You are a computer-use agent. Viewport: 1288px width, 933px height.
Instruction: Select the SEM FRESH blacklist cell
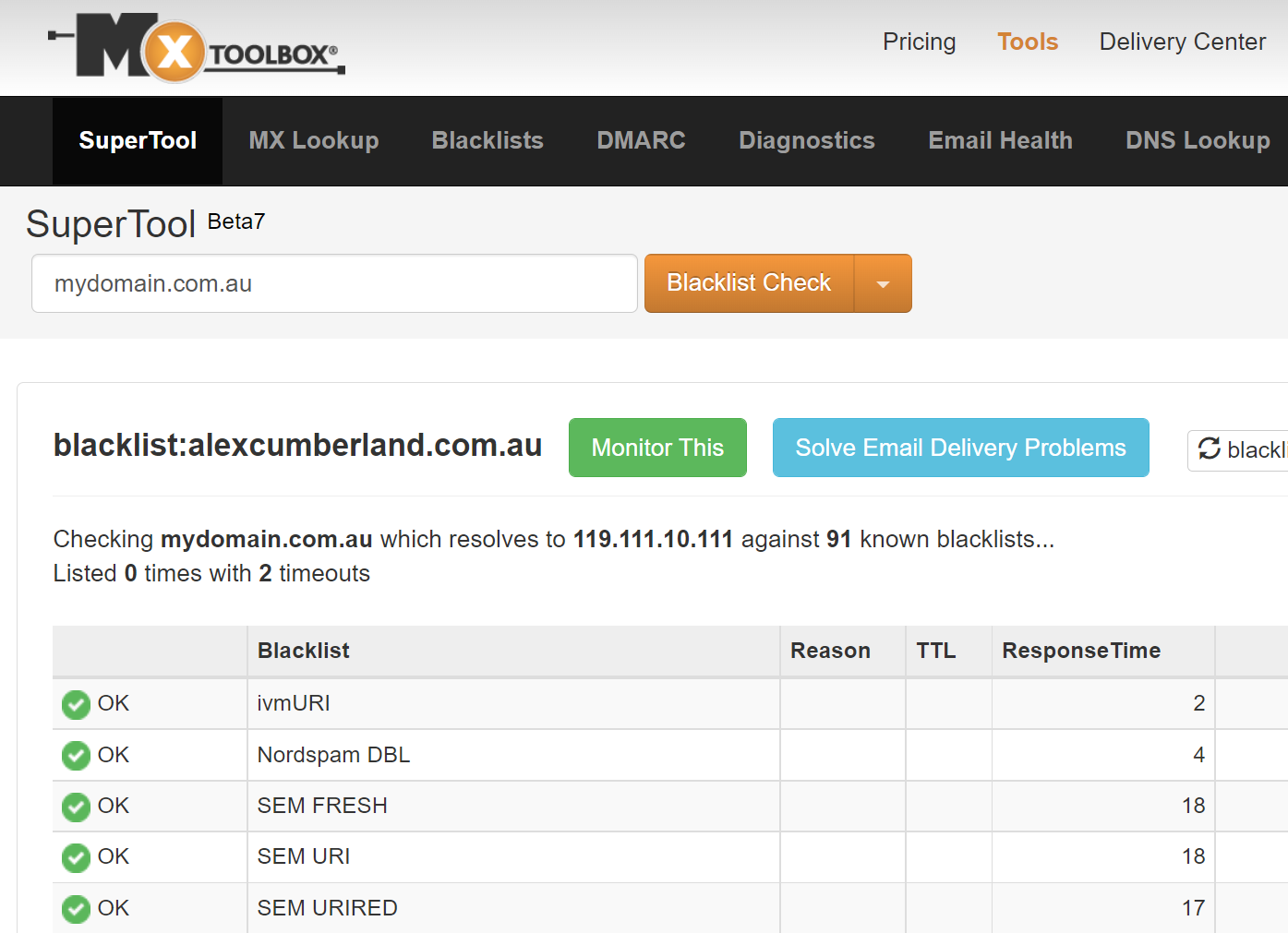(x=513, y=806)
